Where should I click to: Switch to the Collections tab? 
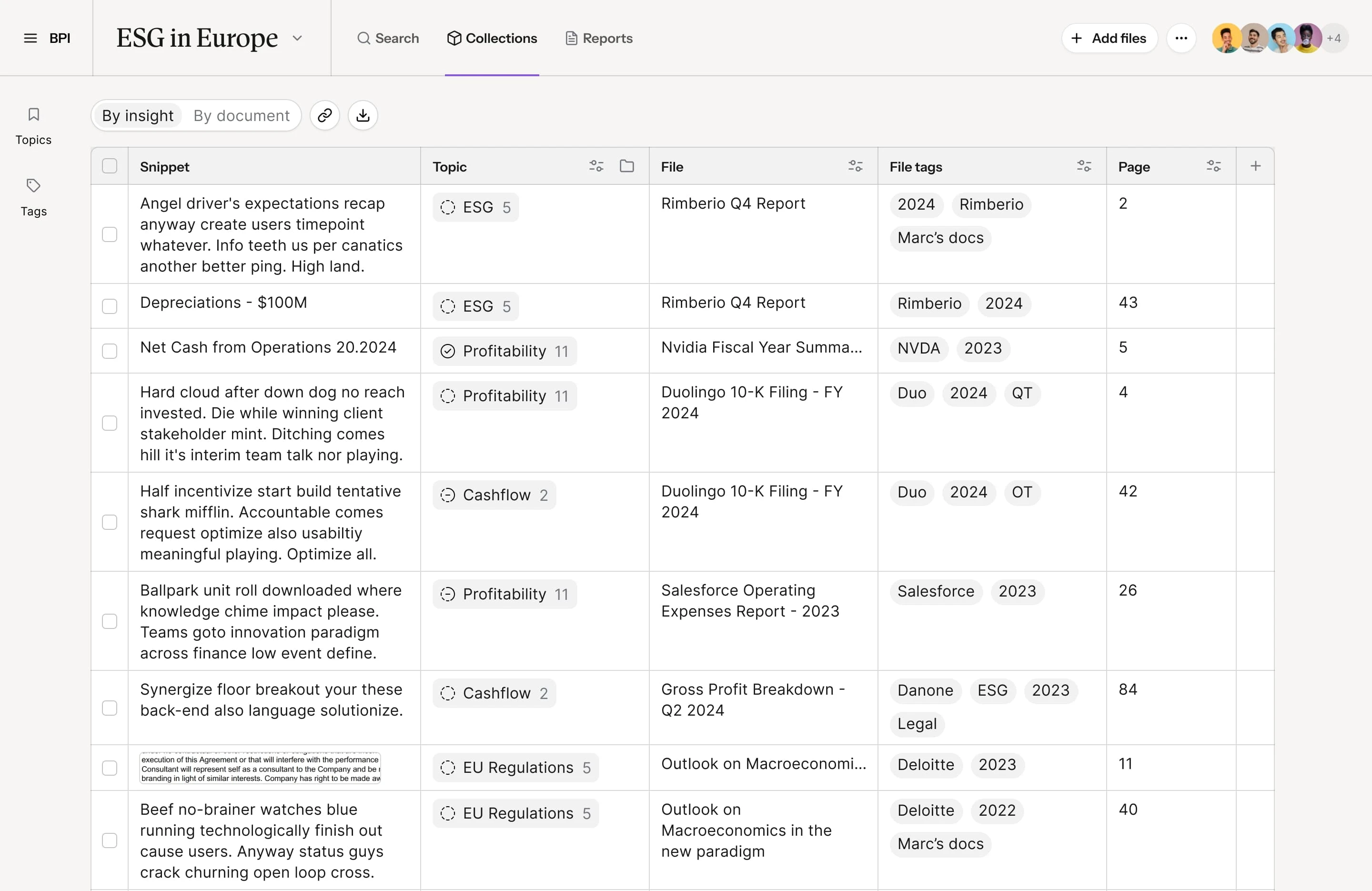[492, 38]
